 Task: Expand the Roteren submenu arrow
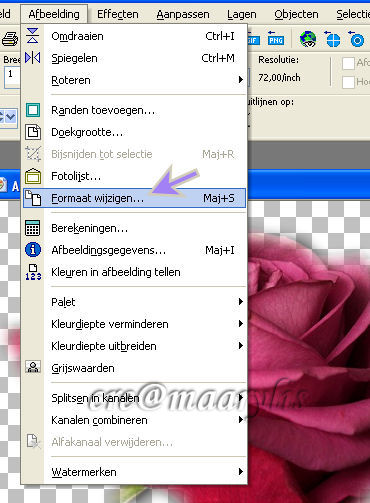[241, 80]
